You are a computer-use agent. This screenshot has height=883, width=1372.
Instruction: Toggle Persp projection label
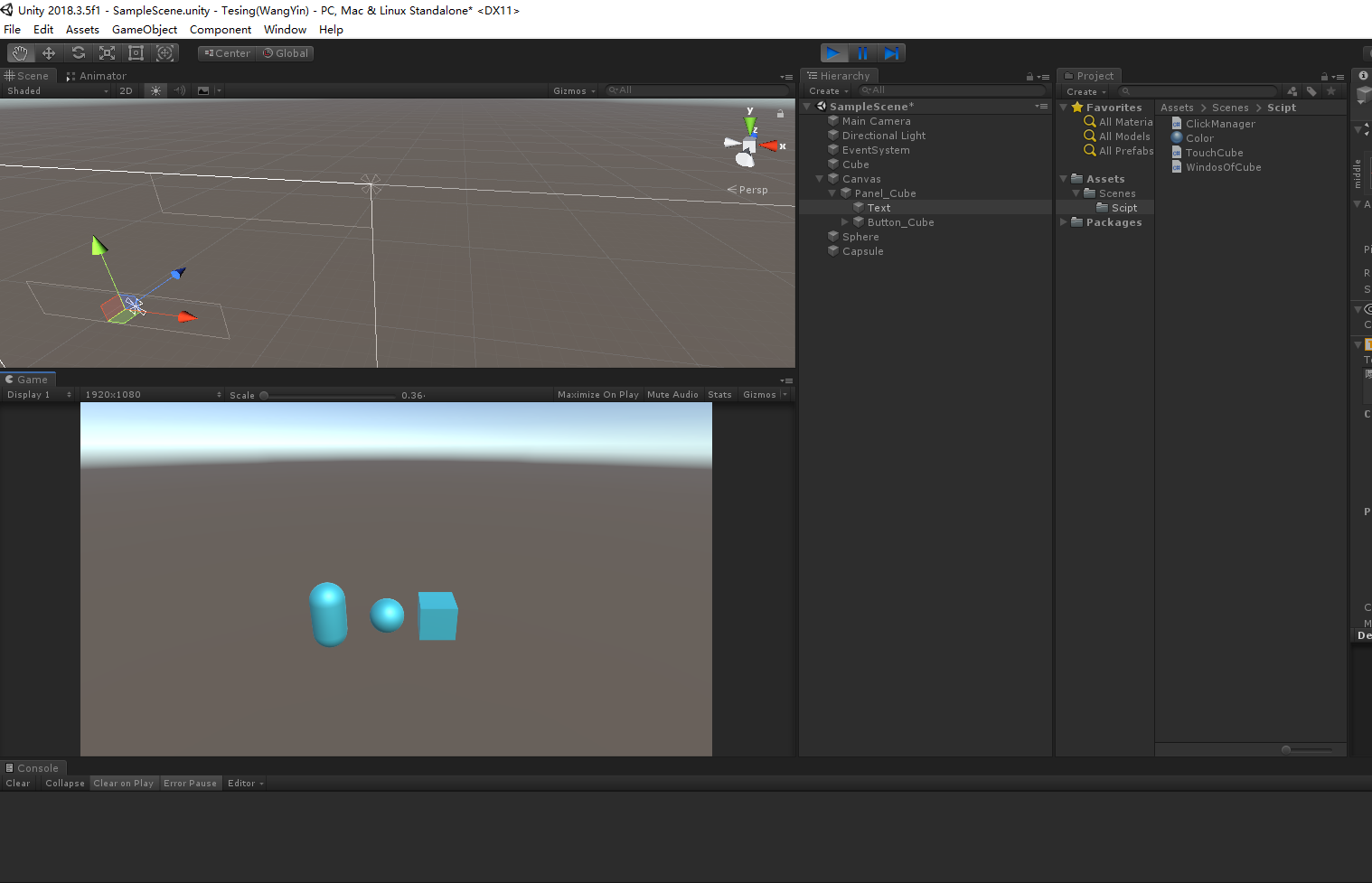[747, 190]
